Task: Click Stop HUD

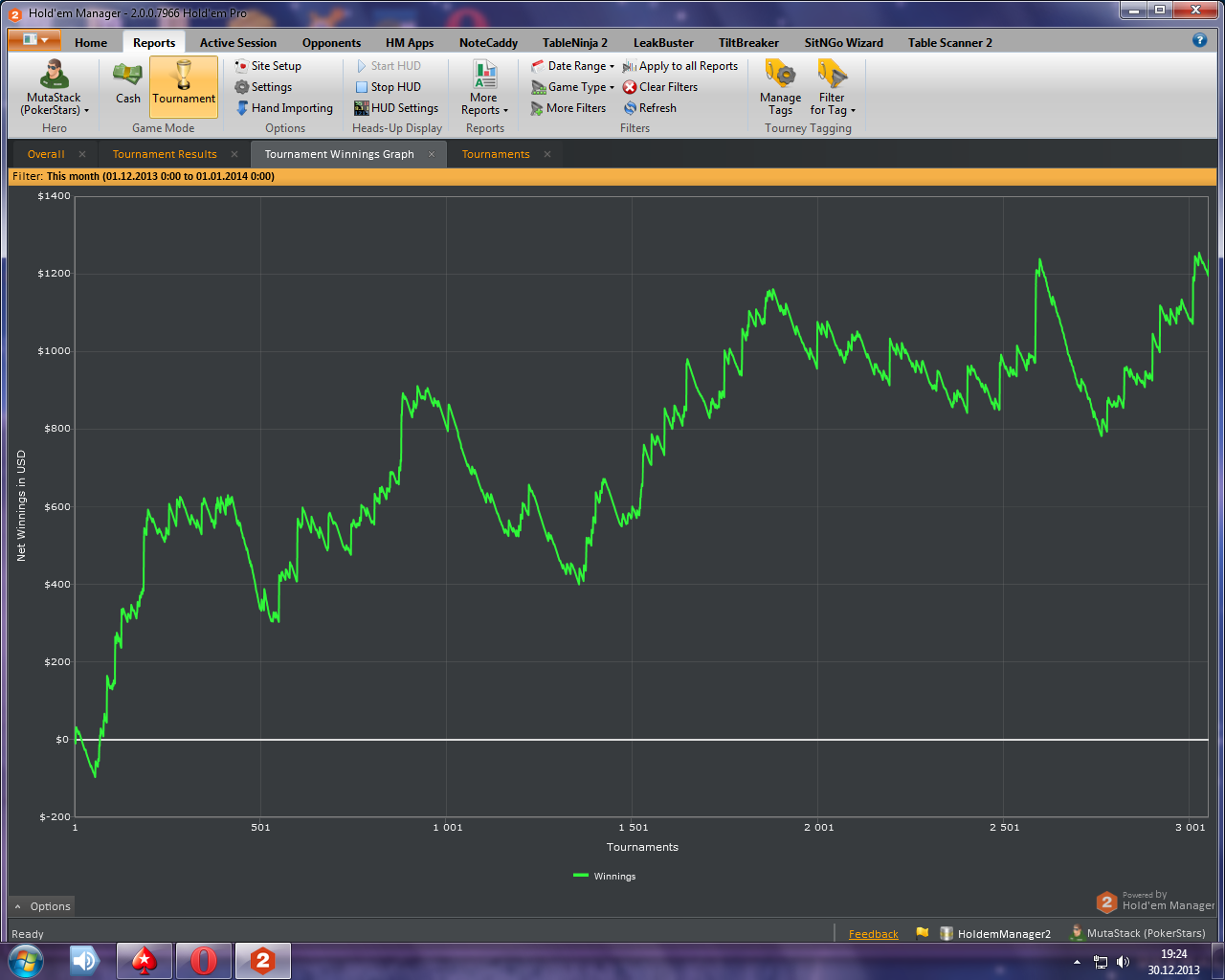Action: pos(389,87)
